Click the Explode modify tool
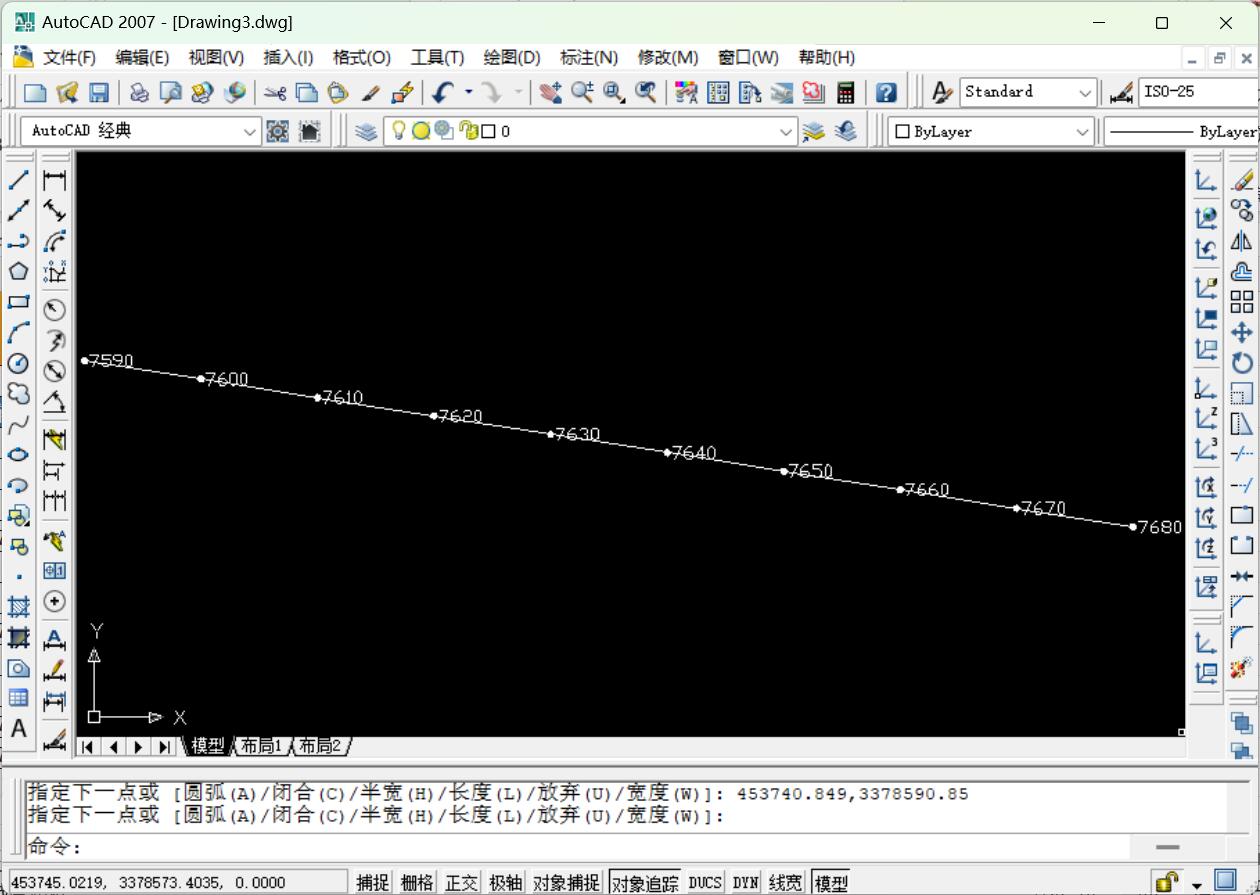Image resolution: width=1260 pixels, height=895 pixels. point(1242,668)
